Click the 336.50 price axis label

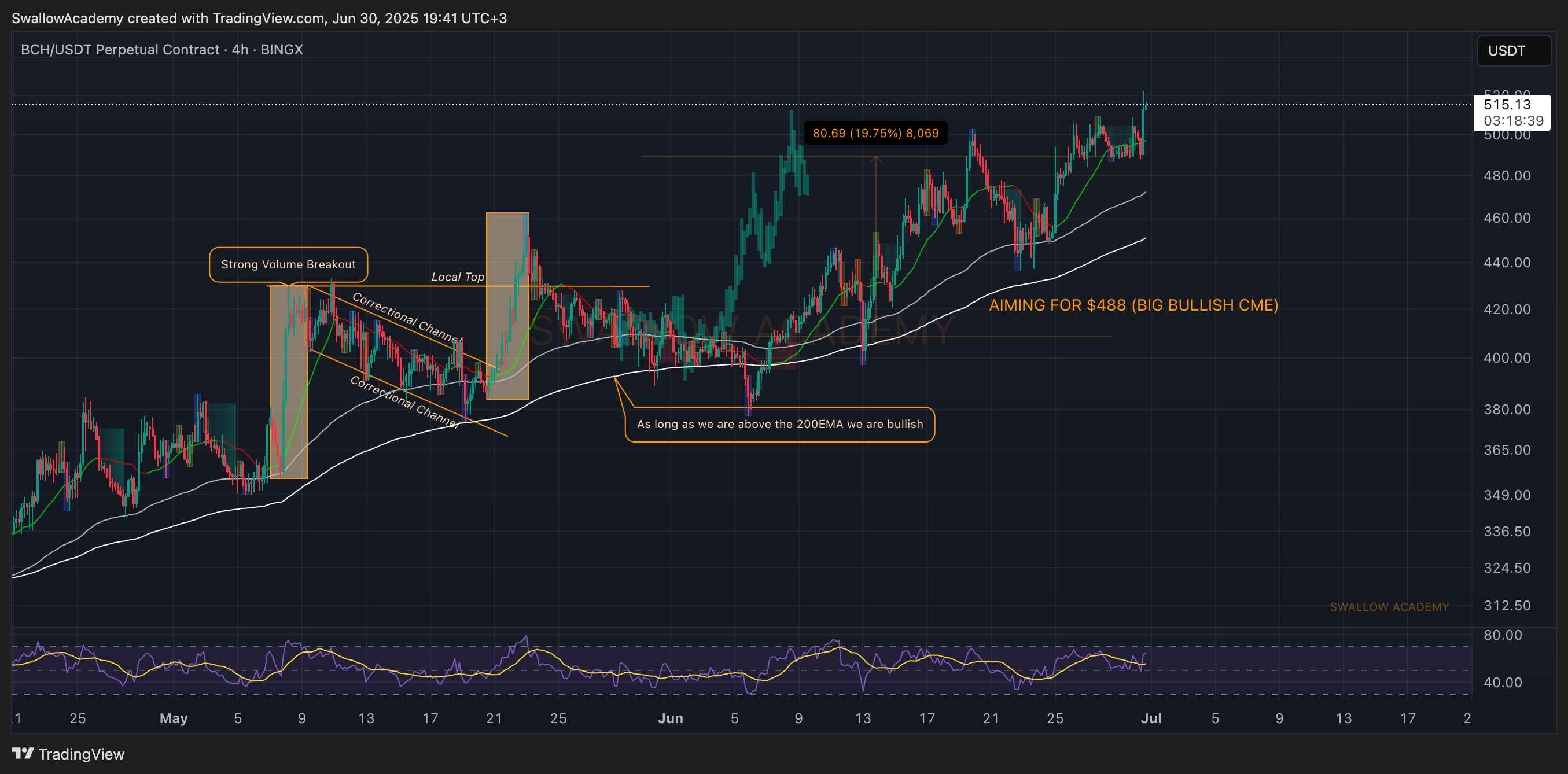click(x=1507, y=532)
